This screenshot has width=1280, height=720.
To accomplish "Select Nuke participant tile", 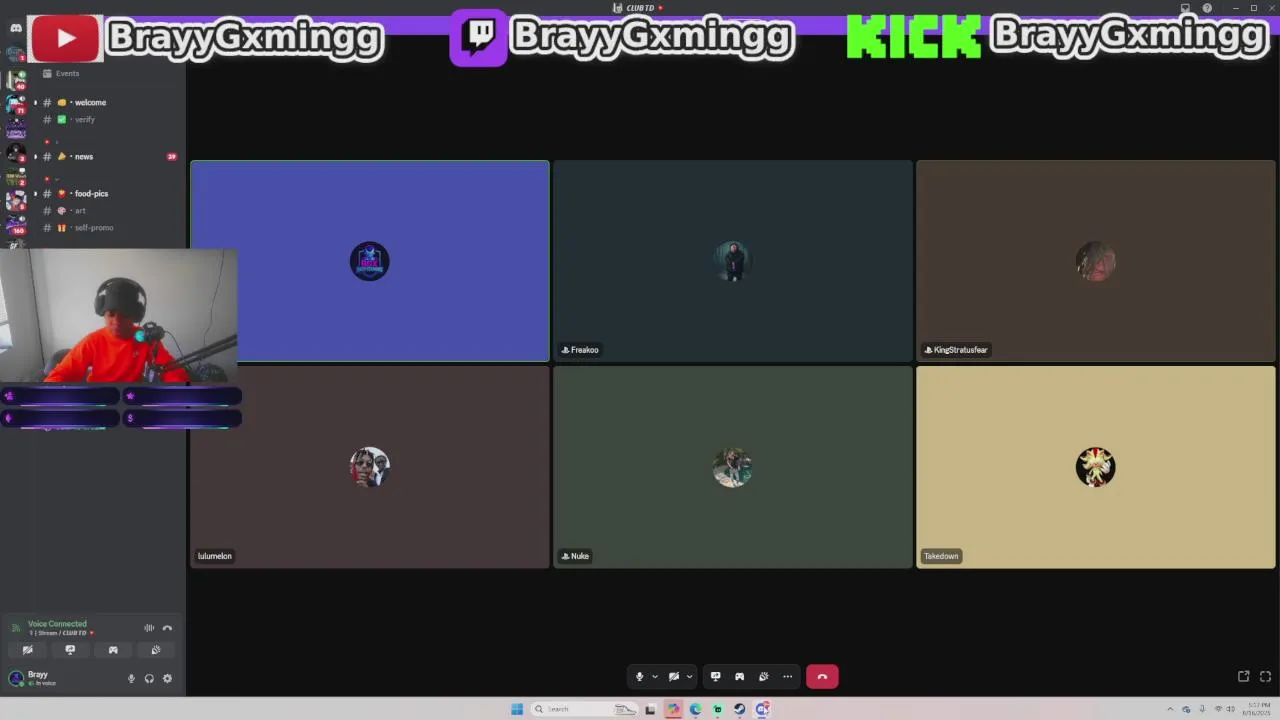I will coord(733,467).
